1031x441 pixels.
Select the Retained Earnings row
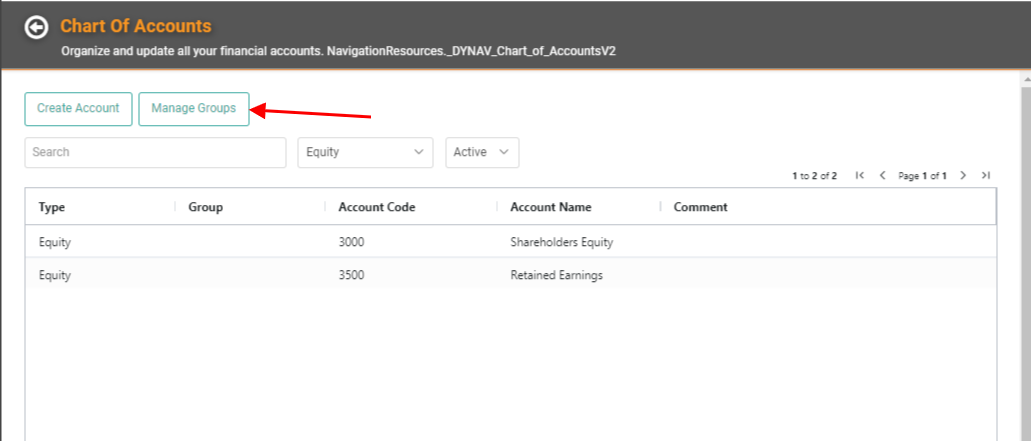pyautogui.click(x=510, y=275)
